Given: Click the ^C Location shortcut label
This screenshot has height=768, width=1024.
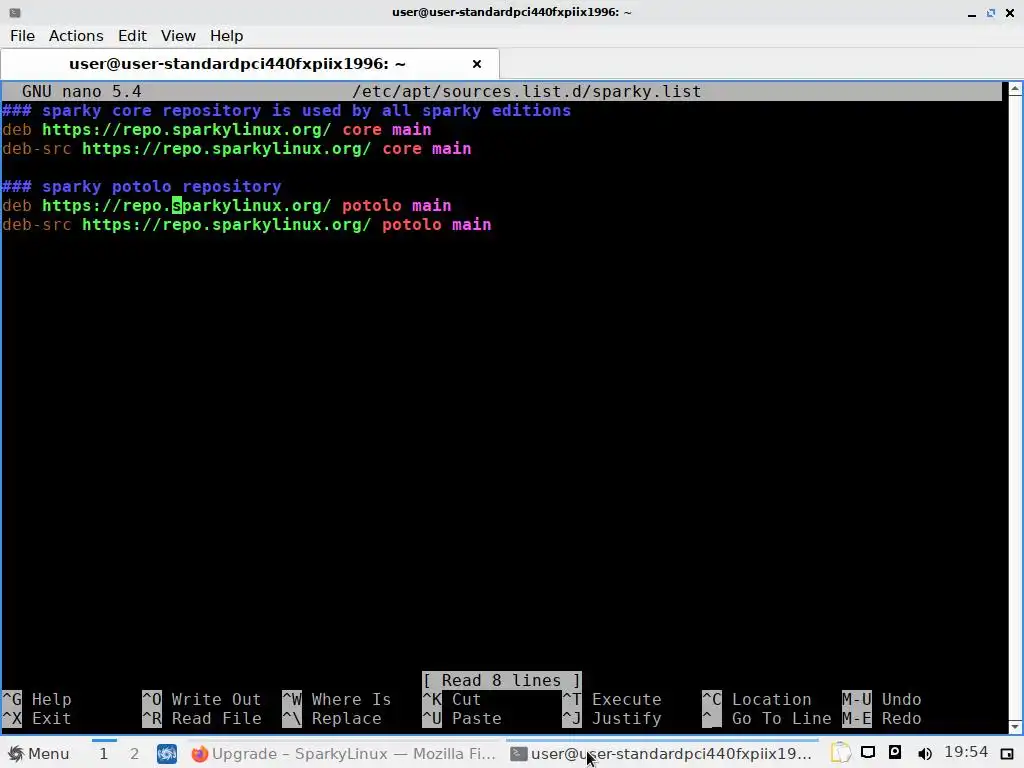Looking at the screenshot, I should tap(757, 699).
